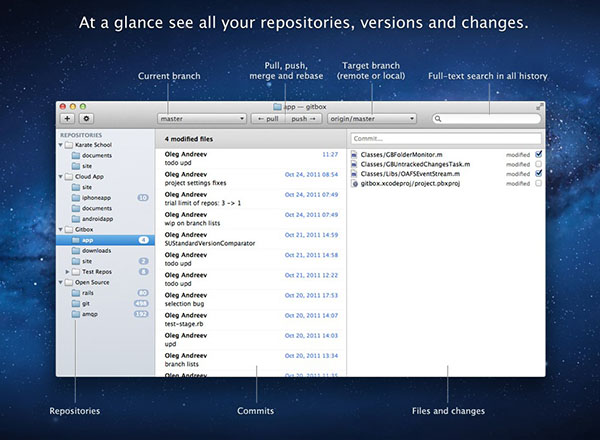Click the add repository plus button
600x440 pixels.
[67, 118]
